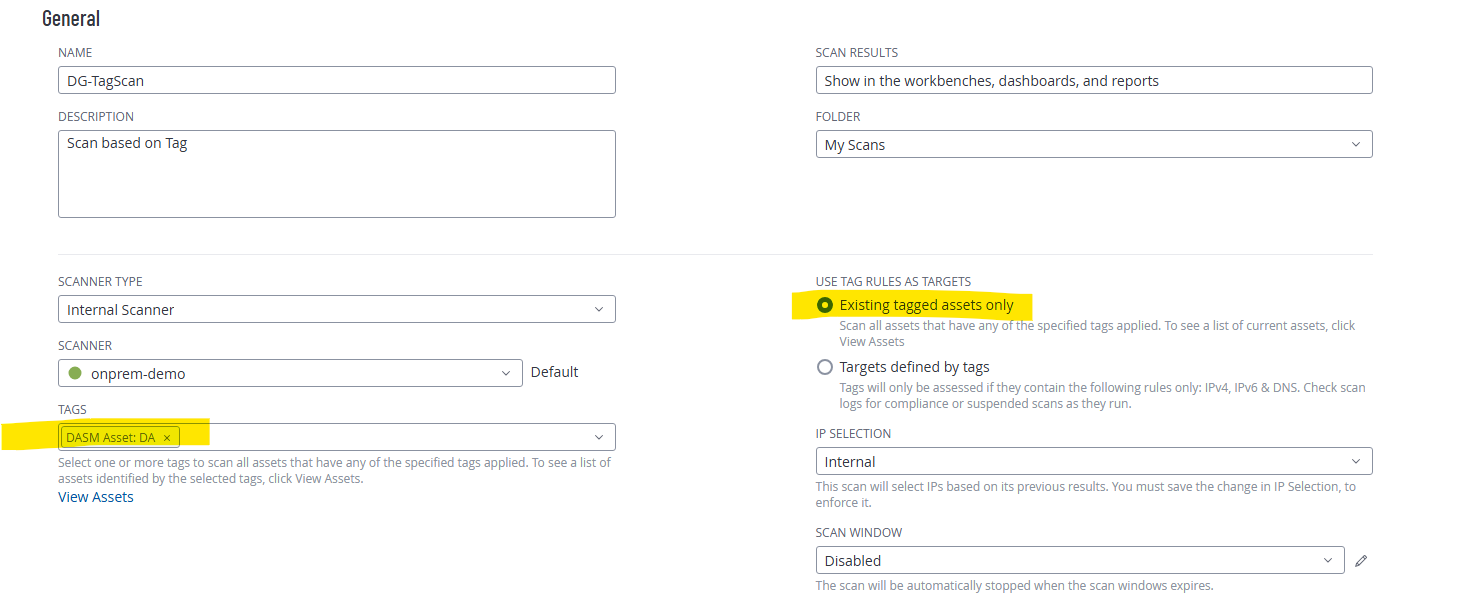Viewport: 1474px width, 594px height.
Task: Open the Scanner Type dropdown showing Internal Scanner
Action: [336, 310]
